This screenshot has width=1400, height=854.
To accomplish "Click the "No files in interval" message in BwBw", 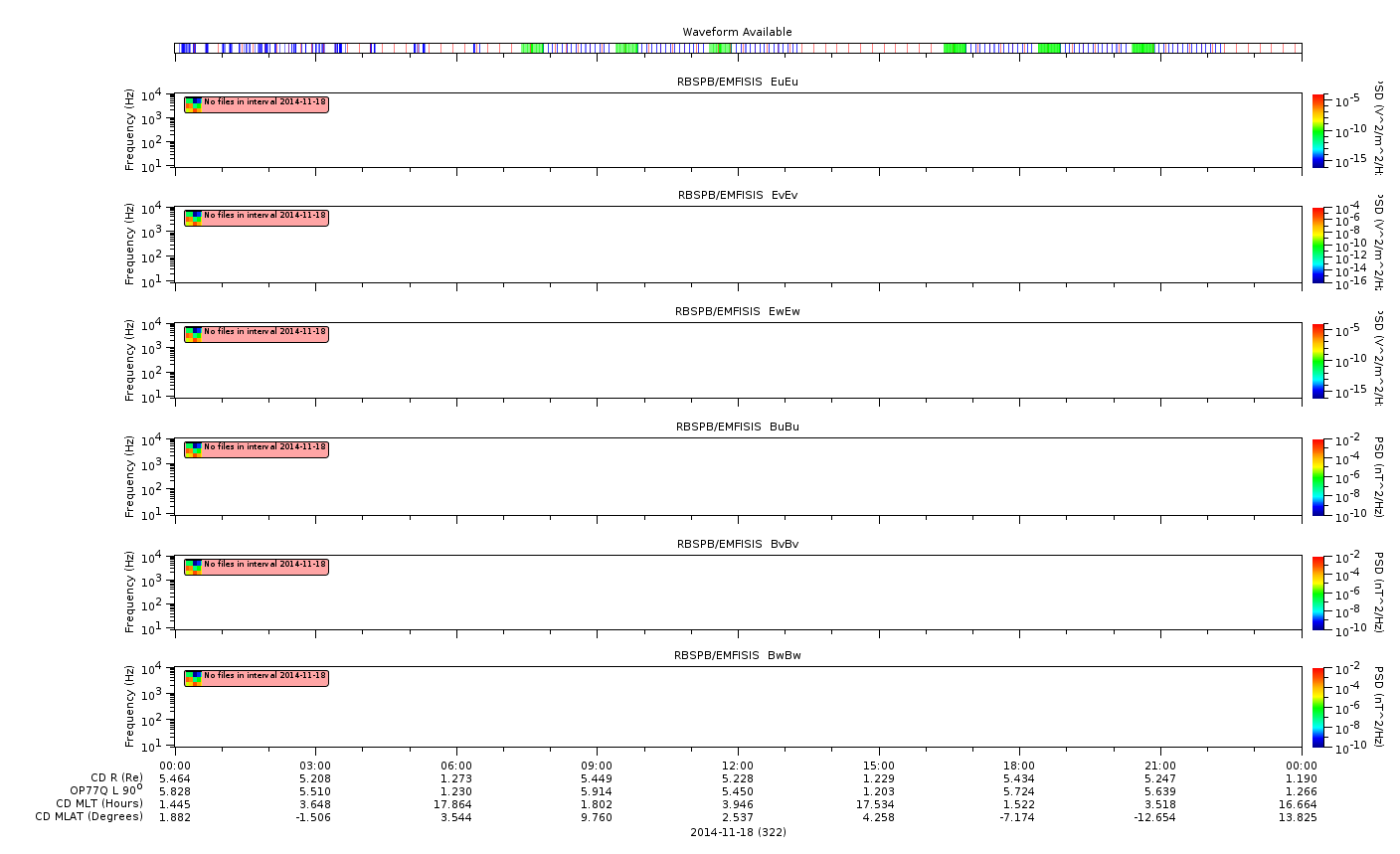I will coord(264,676).
